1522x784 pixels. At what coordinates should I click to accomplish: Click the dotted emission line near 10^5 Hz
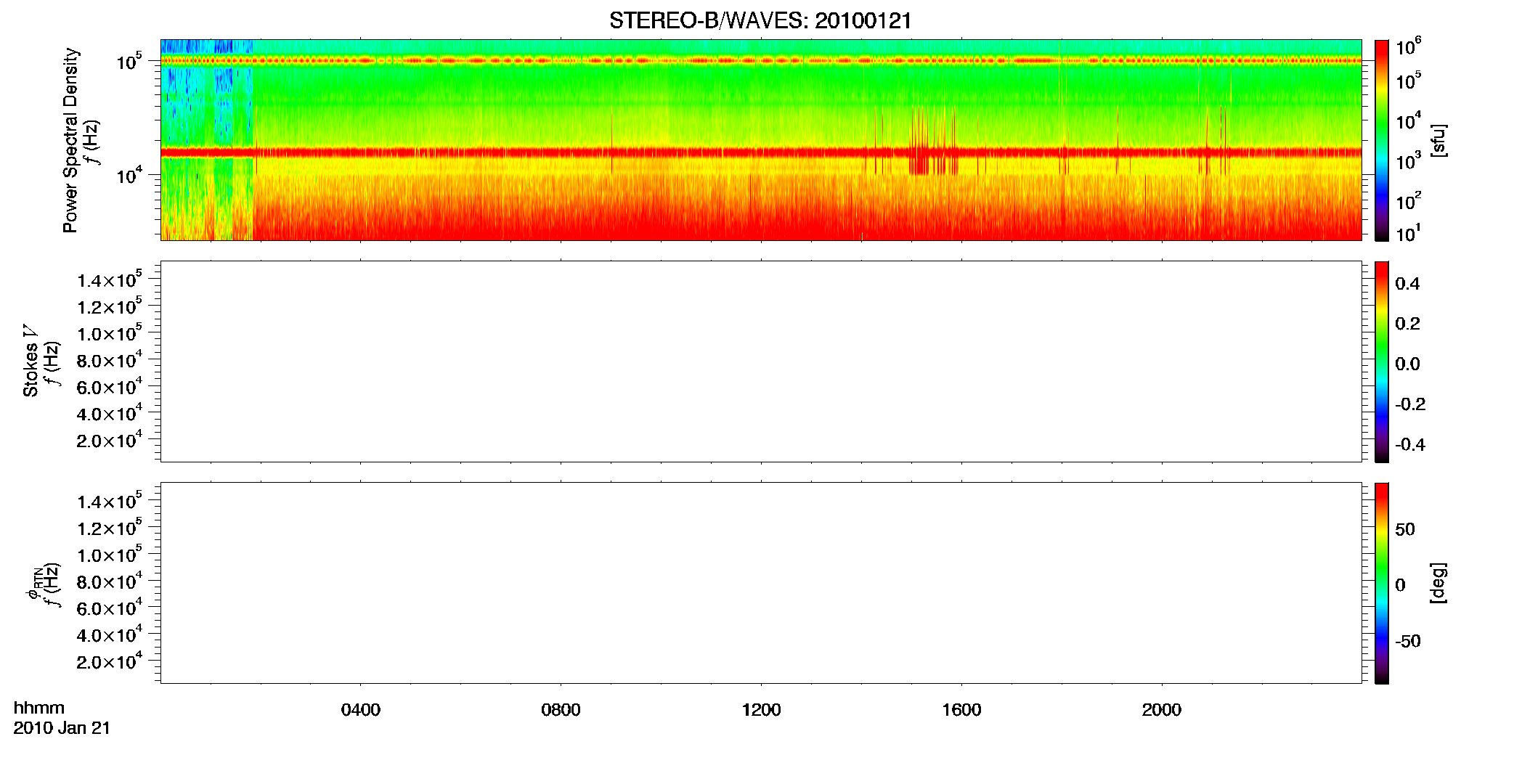761,61
